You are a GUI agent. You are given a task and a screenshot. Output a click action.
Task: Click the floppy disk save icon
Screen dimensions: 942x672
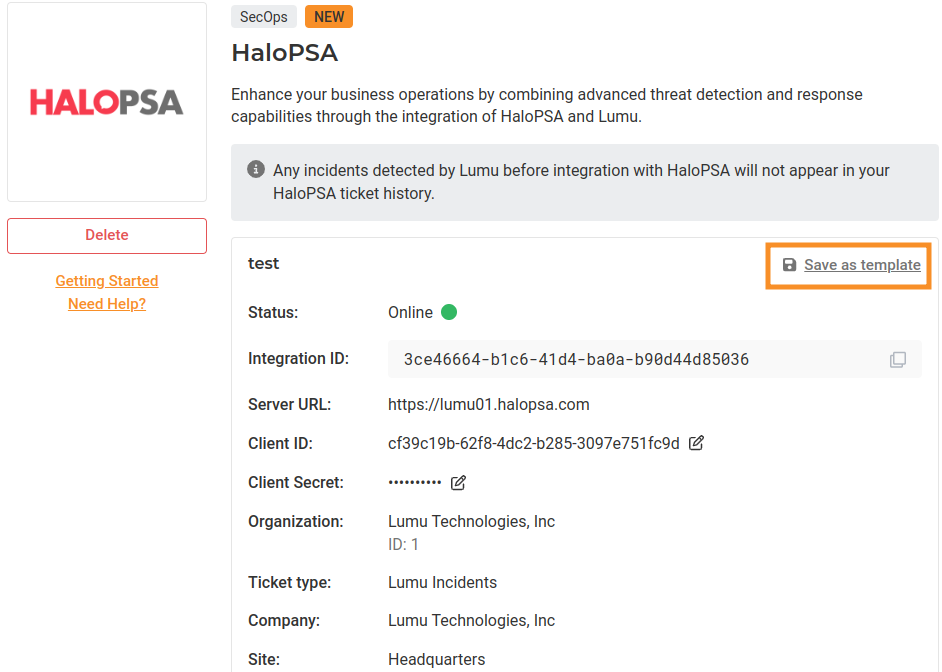pos(789,265)
